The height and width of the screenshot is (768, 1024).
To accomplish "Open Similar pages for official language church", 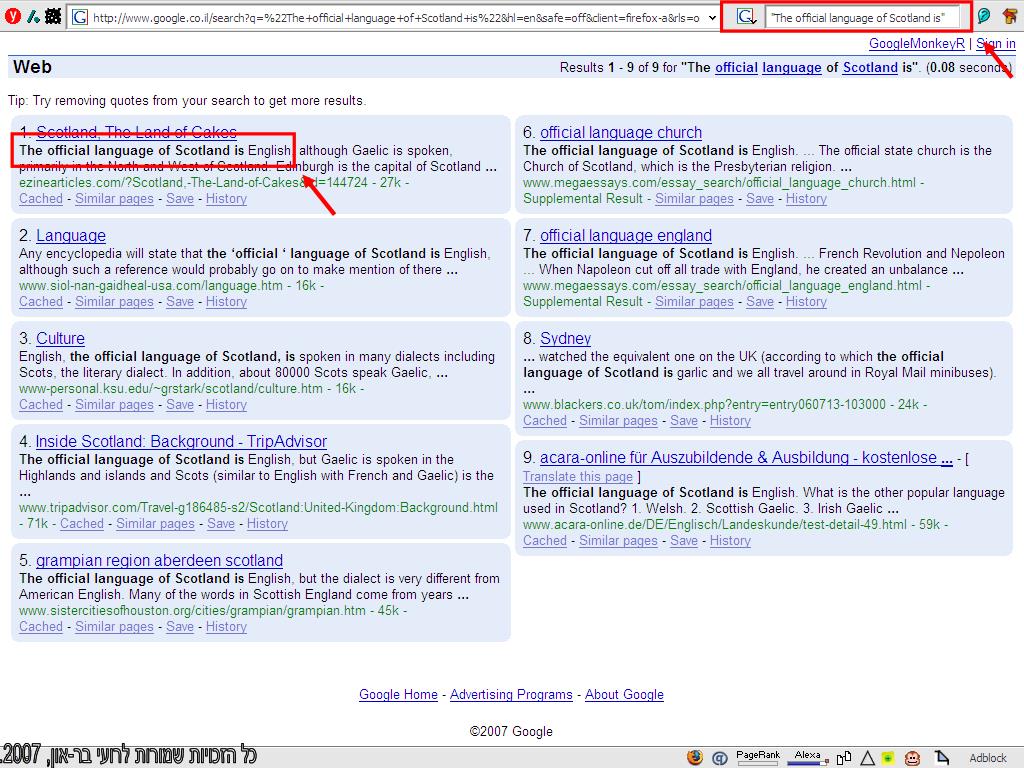I will 694,199.
